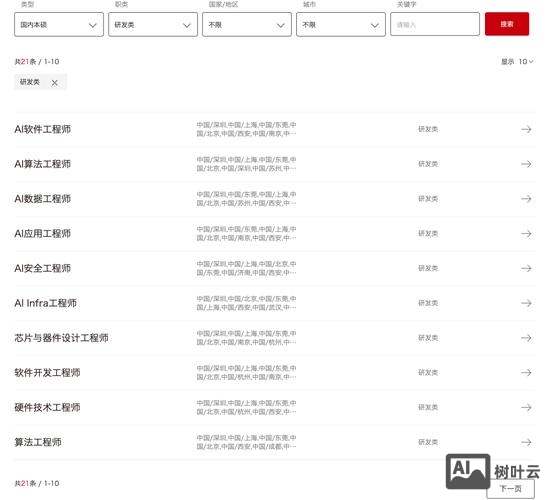Open the 国内本硕 type dropdown
548x500 pixels.
(x=59, y=24)
